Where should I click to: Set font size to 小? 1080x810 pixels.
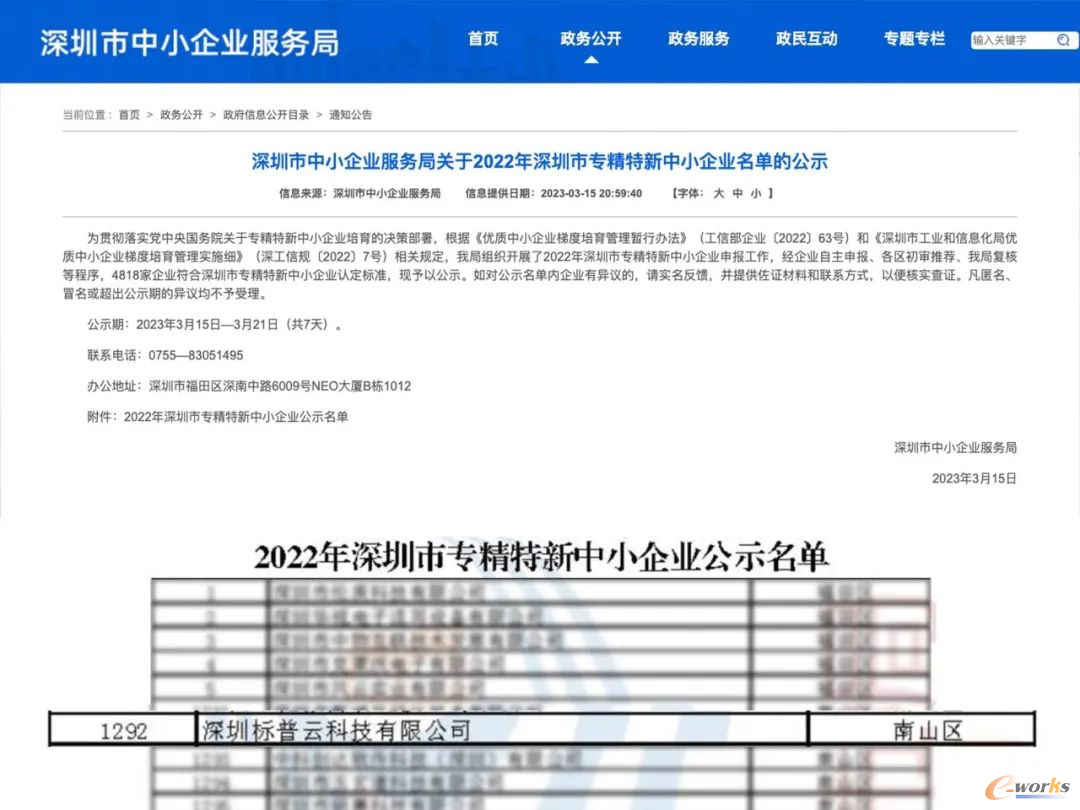[756, 194]
